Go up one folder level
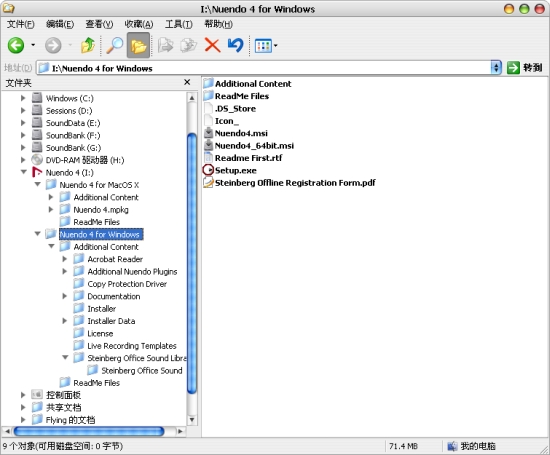This screenshot has height=455, width=550. (x=88, y=45)
